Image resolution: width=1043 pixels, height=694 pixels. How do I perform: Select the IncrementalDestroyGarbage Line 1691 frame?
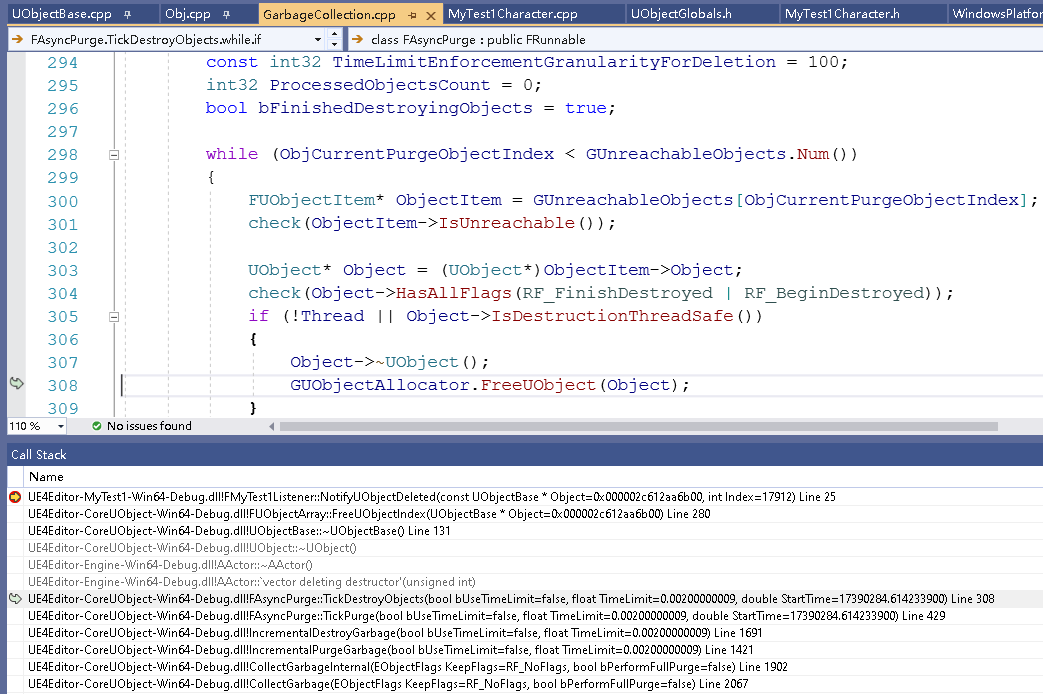pyautogui.click(x=395, y=633)
